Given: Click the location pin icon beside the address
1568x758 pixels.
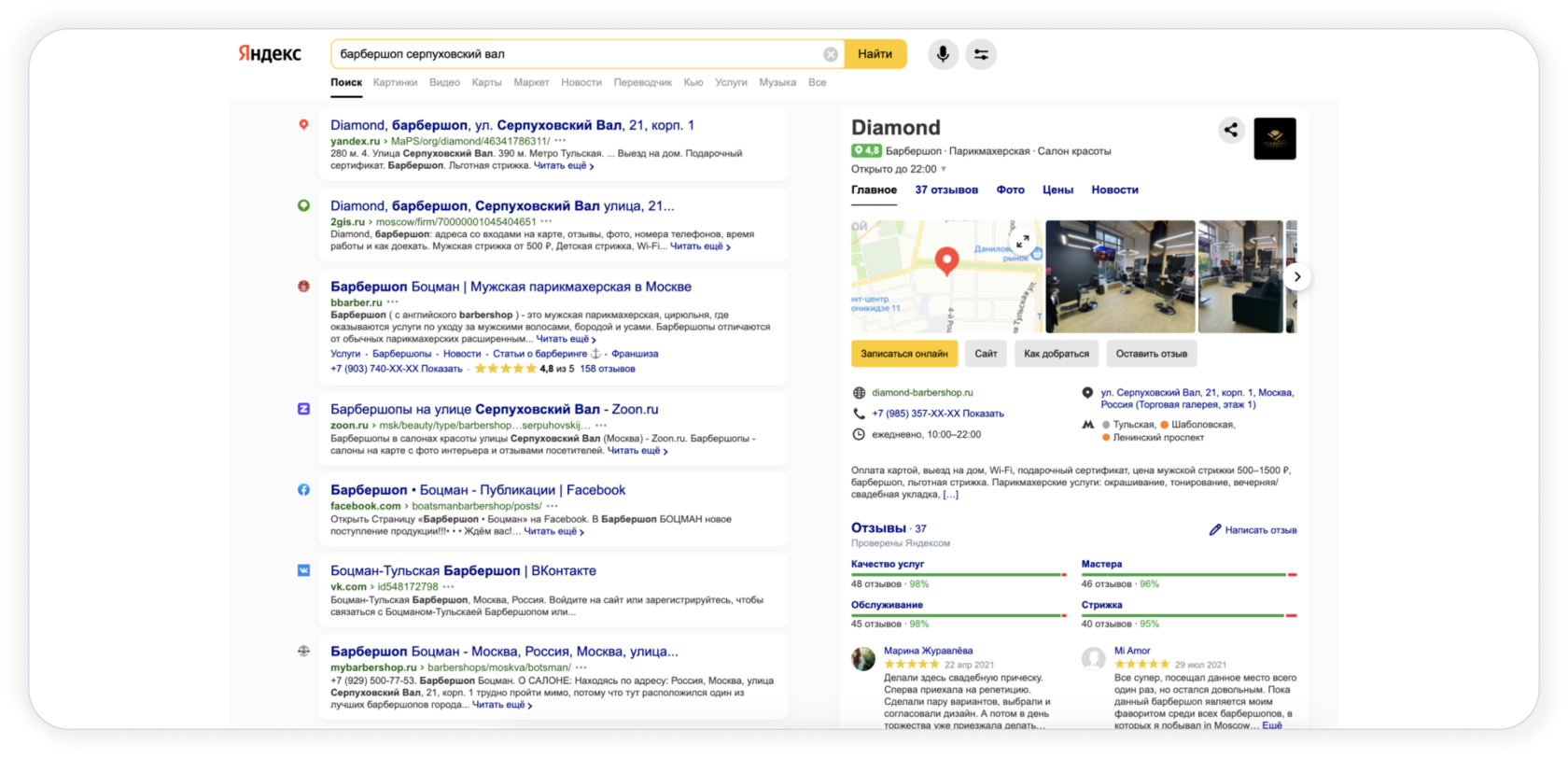Looking at the screenshot, I should point(1087,393).
